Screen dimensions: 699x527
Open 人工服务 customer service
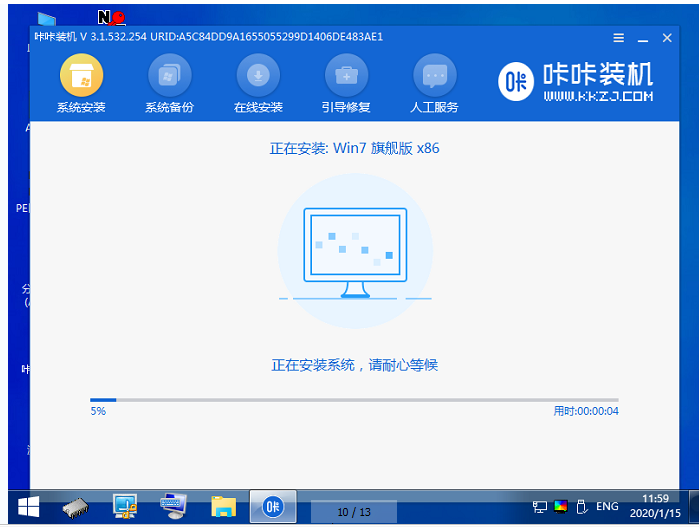point(434,83)
